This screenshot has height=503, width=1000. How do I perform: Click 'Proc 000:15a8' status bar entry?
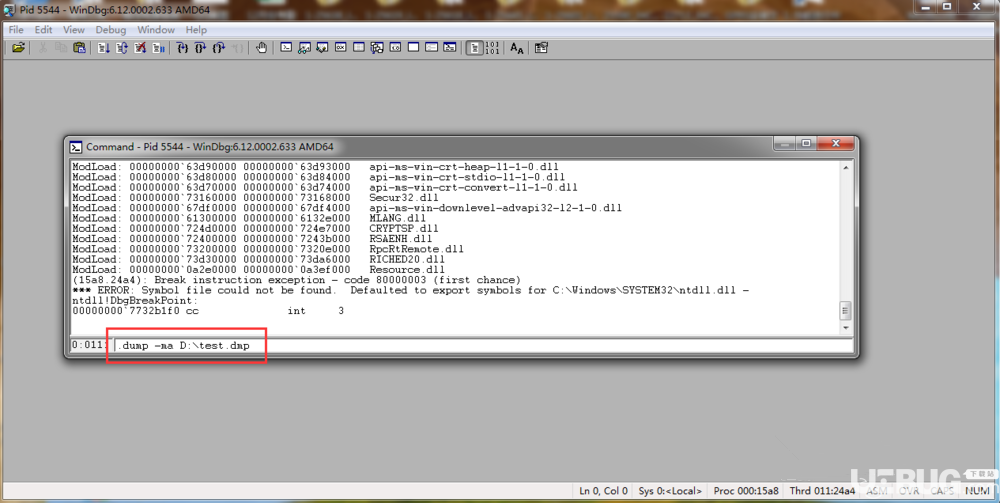click(746, 490)
